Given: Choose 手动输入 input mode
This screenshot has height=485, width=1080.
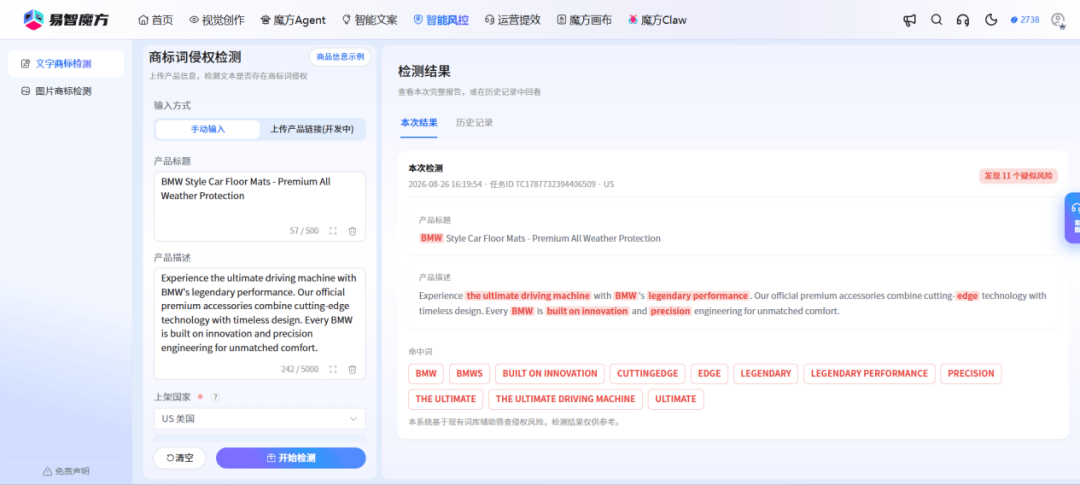Looking at the screenshot, I should pos(208,129).
